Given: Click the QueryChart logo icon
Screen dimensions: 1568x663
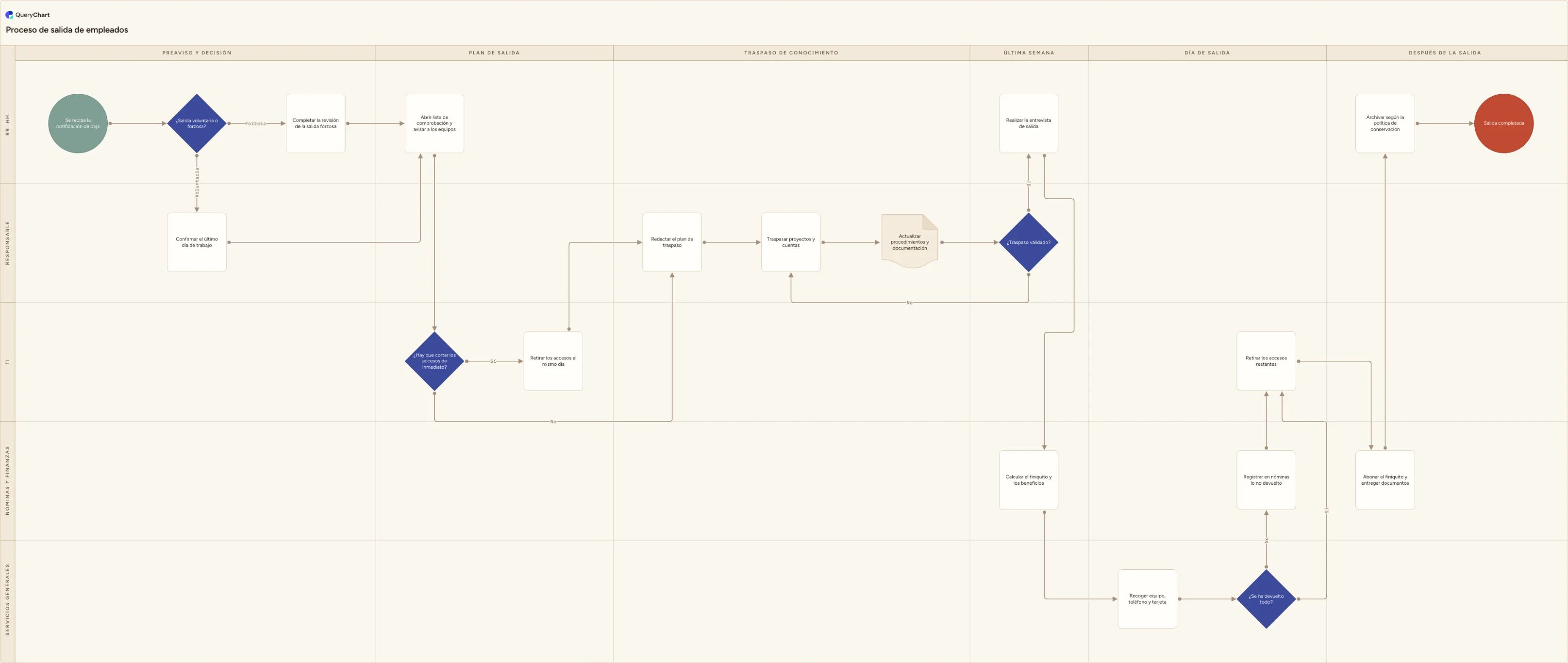Looking at the screenshot, I should 9,15.
